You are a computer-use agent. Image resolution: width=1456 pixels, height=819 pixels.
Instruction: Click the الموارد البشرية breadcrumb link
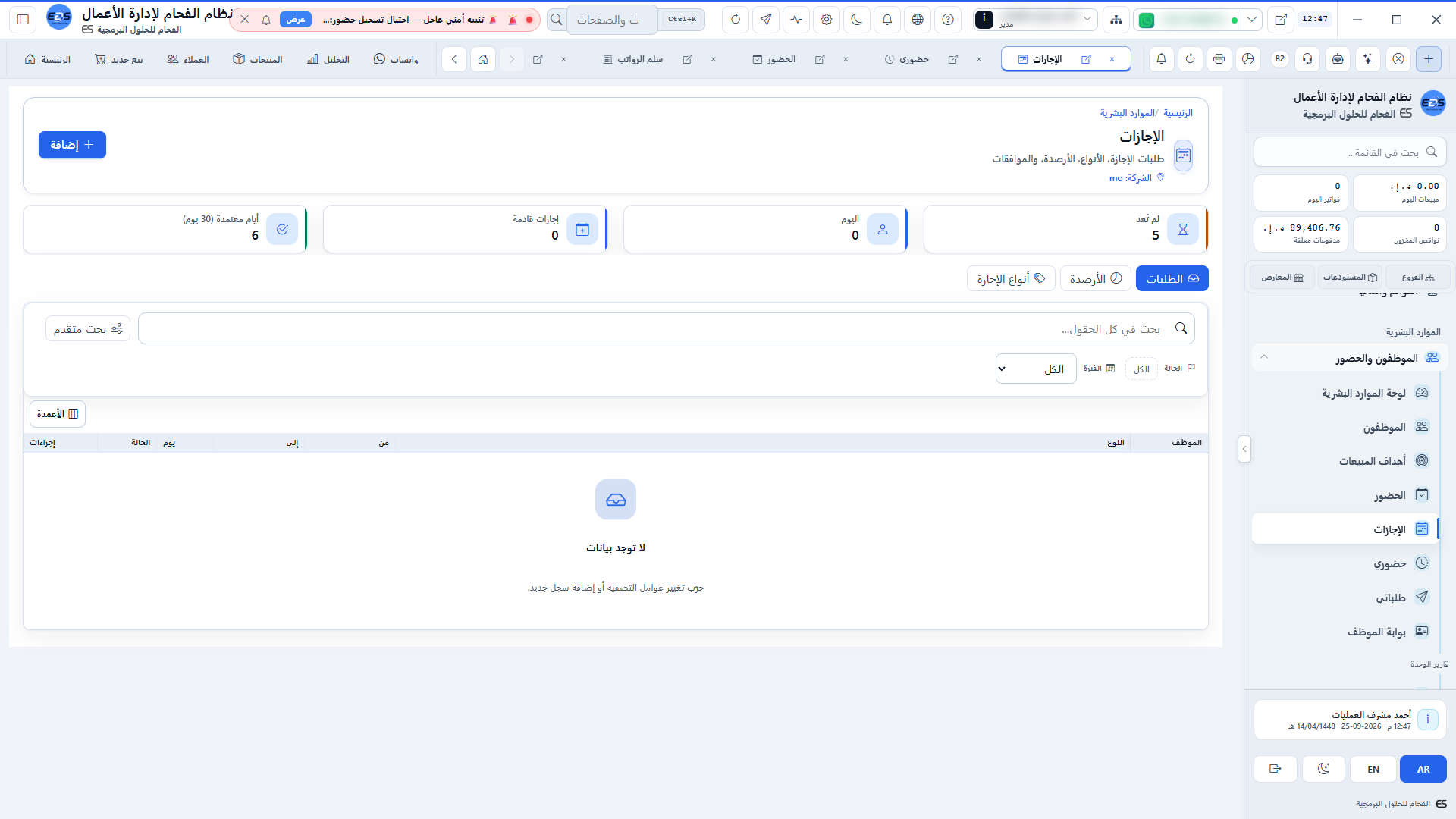coord(1127,113)
